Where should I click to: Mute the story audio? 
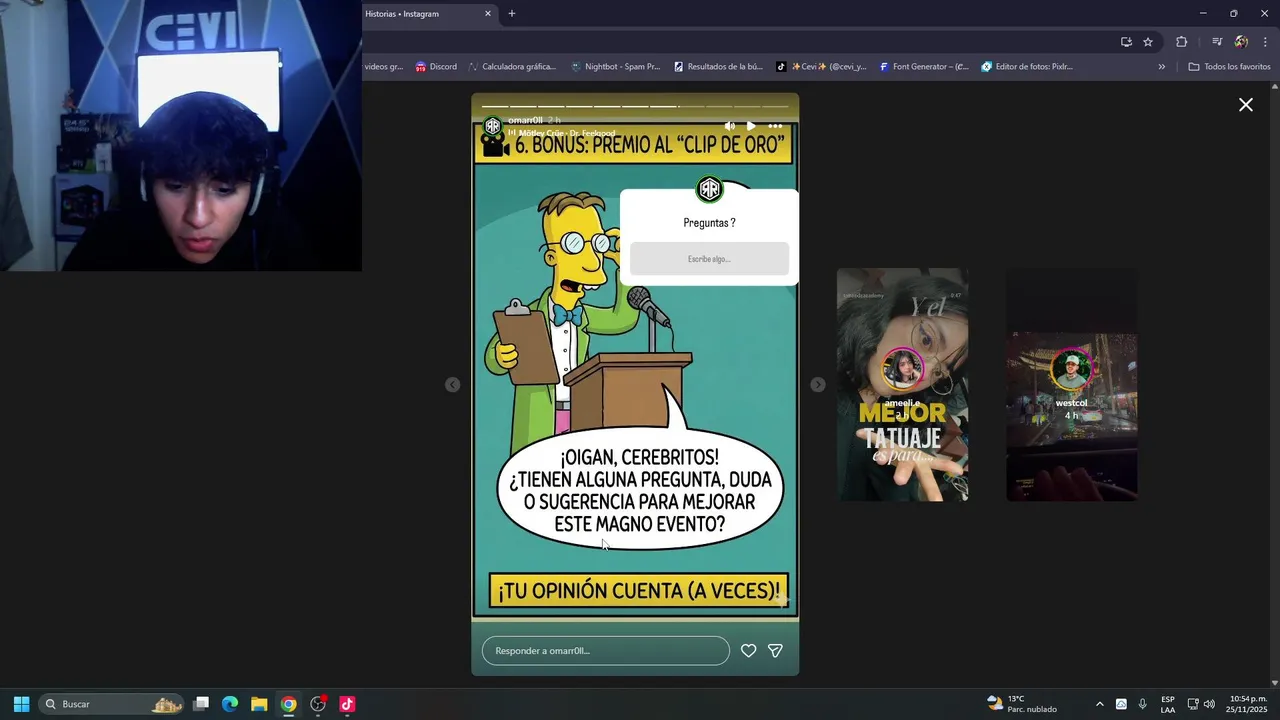click(729, 126)
